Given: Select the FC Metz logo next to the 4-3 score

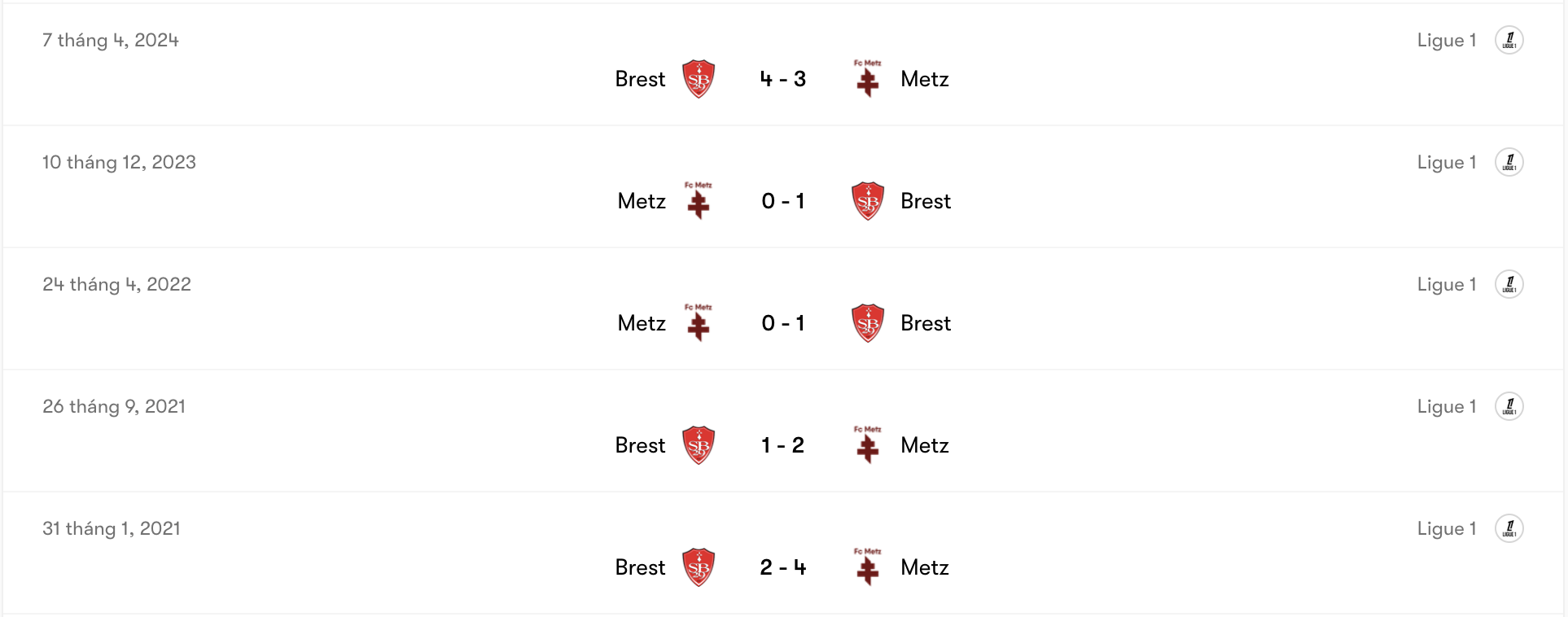Looking at the screenshot, I should [867, 78].
